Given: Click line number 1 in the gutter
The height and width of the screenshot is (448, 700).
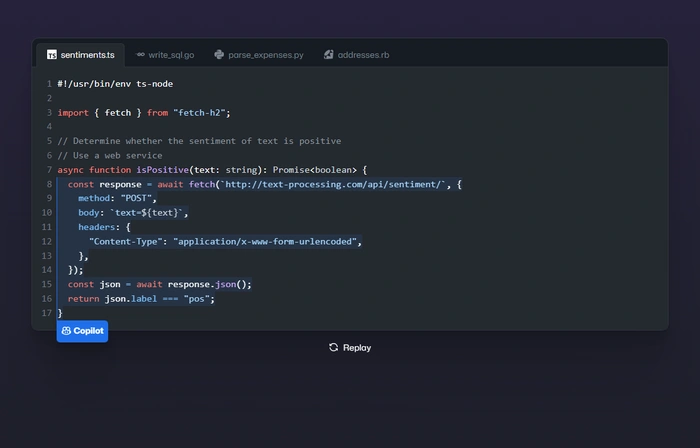Looking at the screenshot, I should pyautogui.click(x=48, y=84).
